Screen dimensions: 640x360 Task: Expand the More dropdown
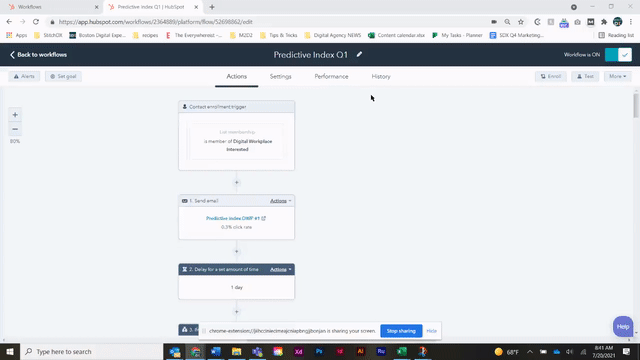pyautogui.click(x=618, y=76)
